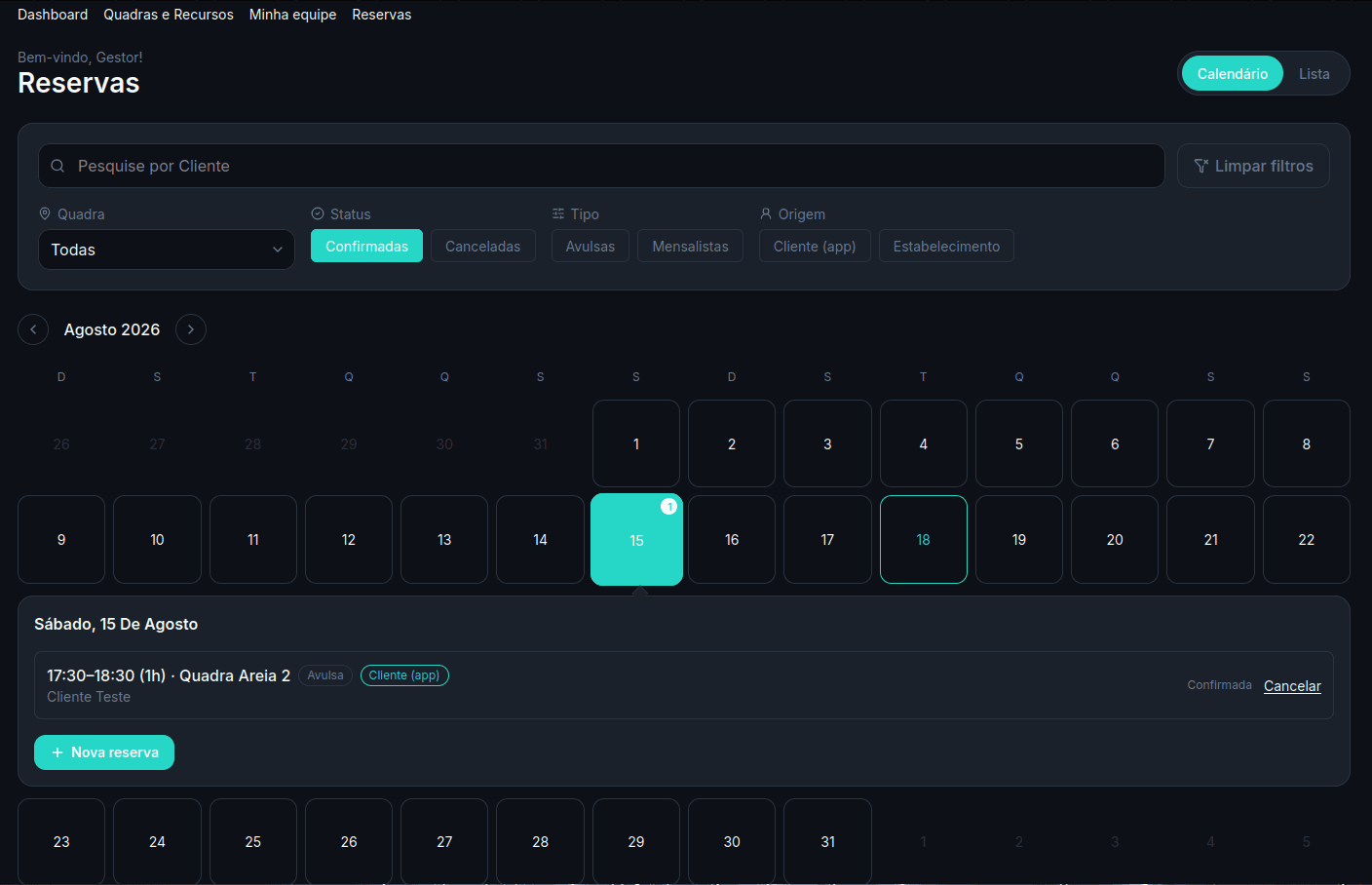Toggle Mensalistas type filter

690,246
